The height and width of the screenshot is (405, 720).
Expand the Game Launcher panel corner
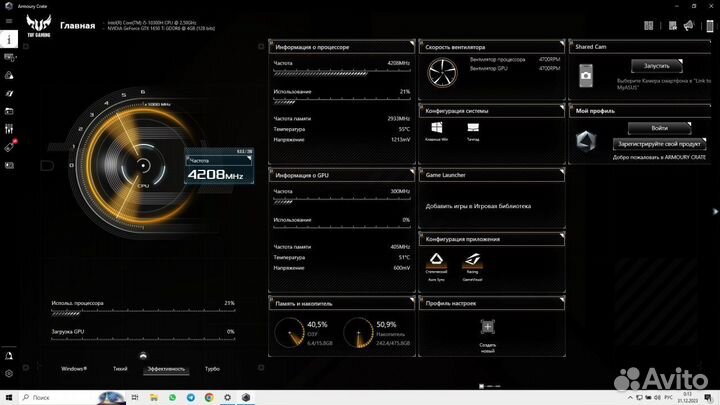pyautogui.click(x=562, y=172)
